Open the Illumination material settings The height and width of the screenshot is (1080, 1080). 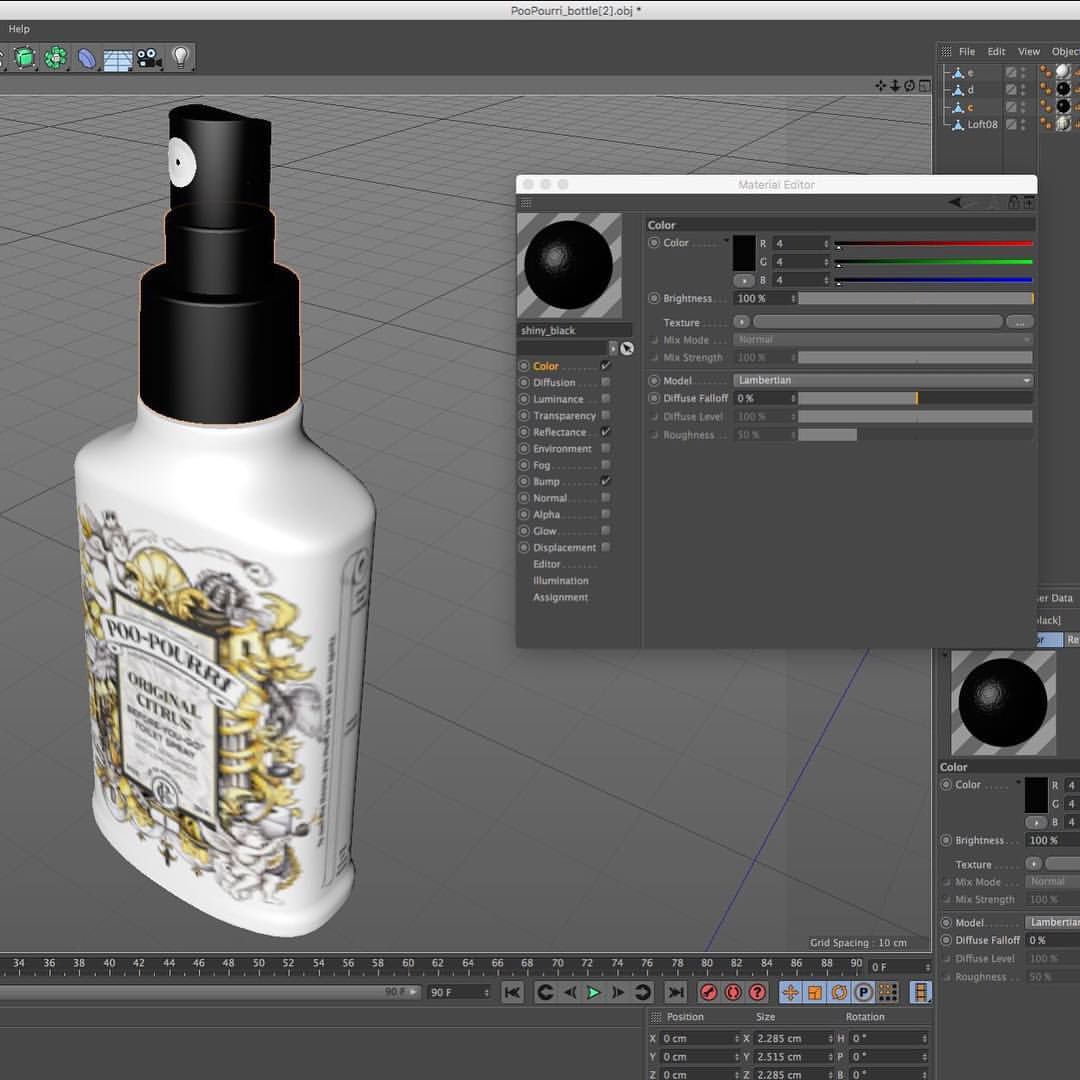pyautogui.click(x=561, y=581)
